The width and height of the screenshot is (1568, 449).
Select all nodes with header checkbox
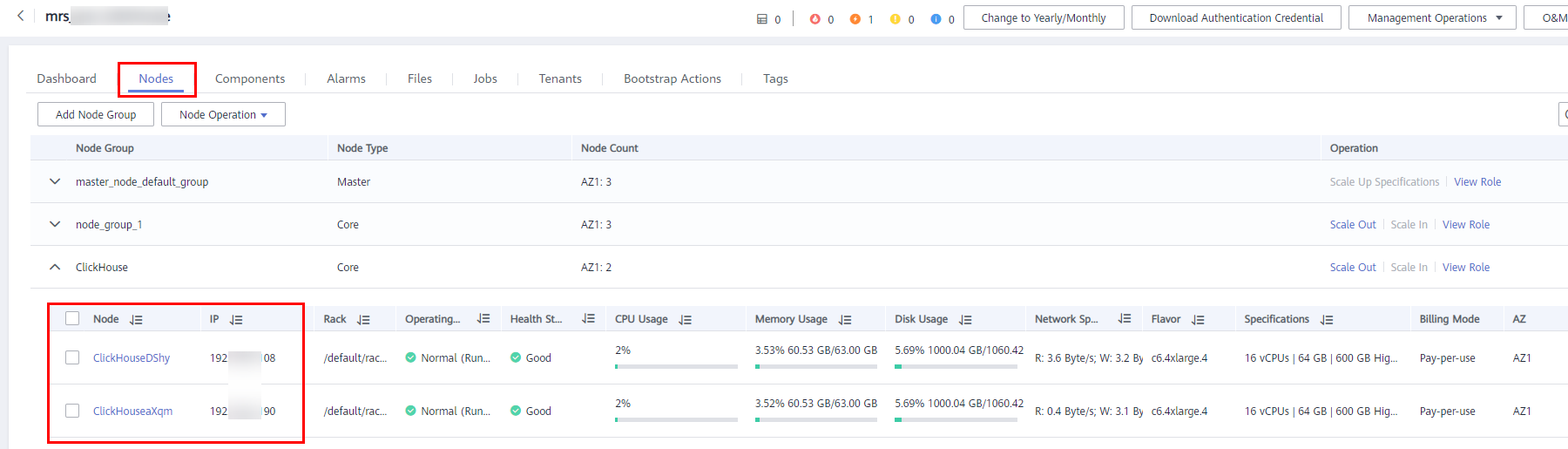click(x=72, y=319)
